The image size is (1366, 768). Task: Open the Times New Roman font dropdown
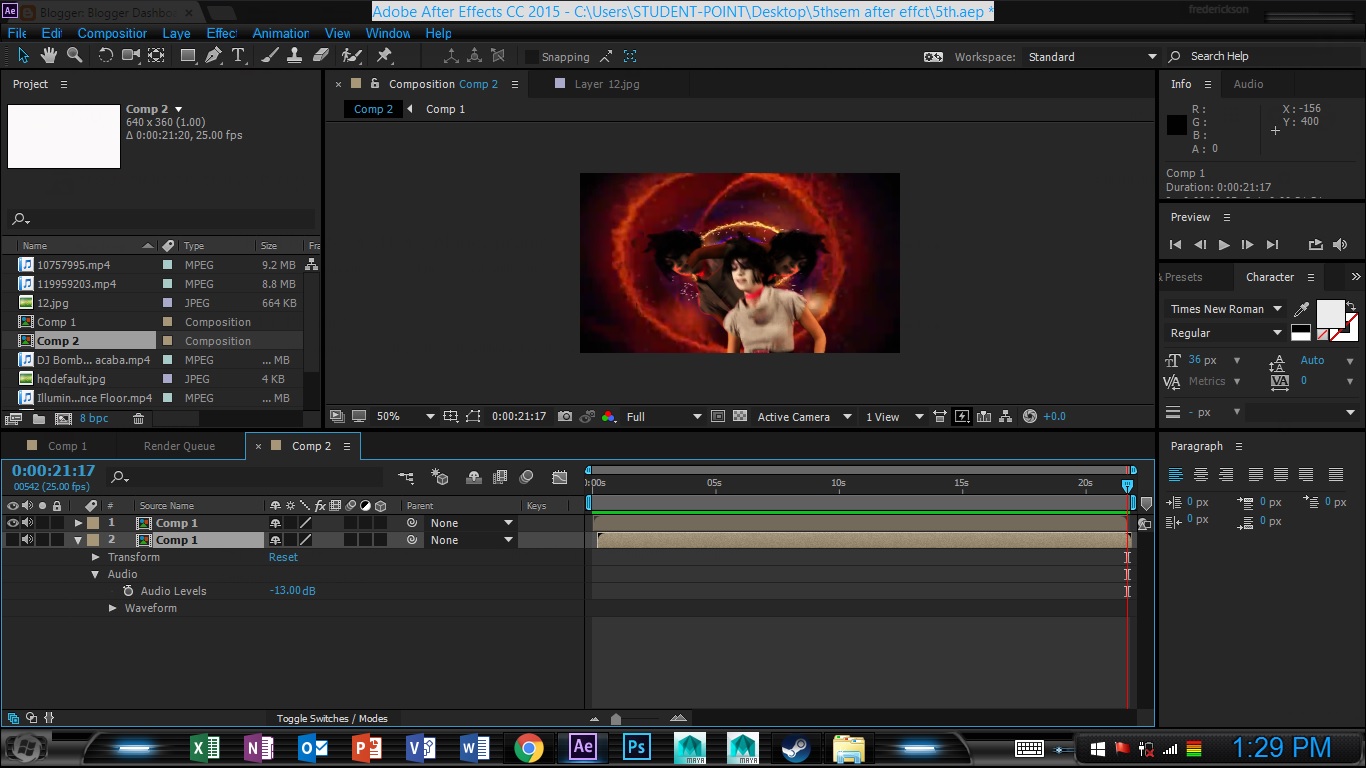(x=1226, y=309)
